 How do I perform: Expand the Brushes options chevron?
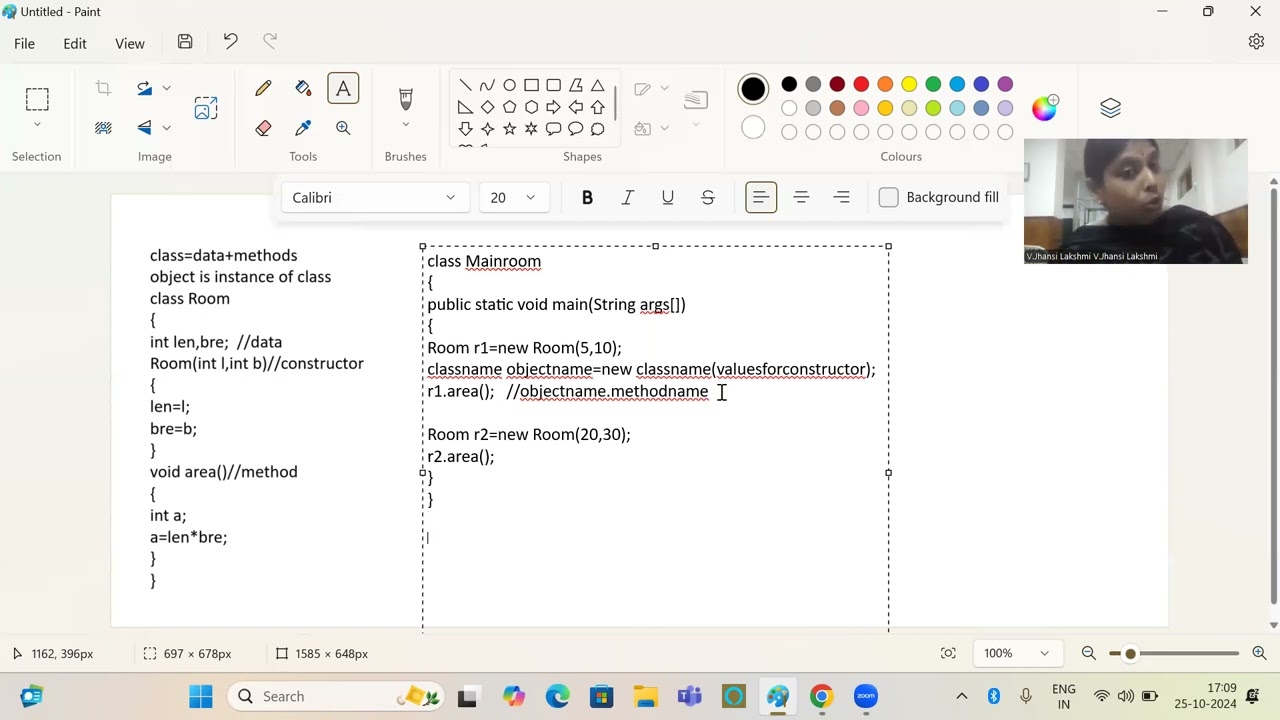coord(406,125)
